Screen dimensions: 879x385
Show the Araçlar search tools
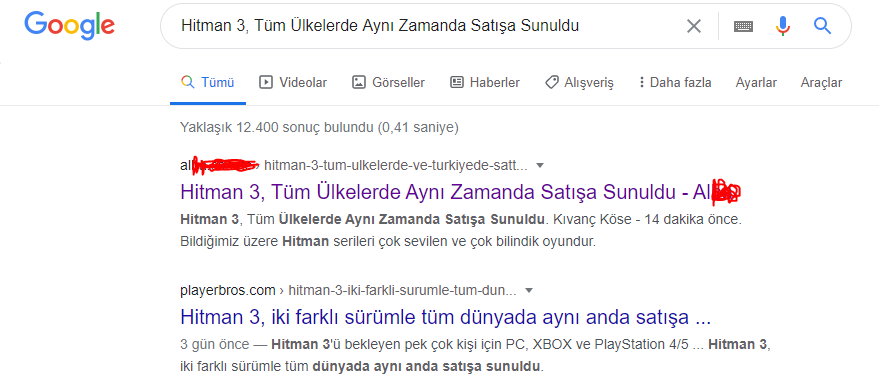point(821,83)
